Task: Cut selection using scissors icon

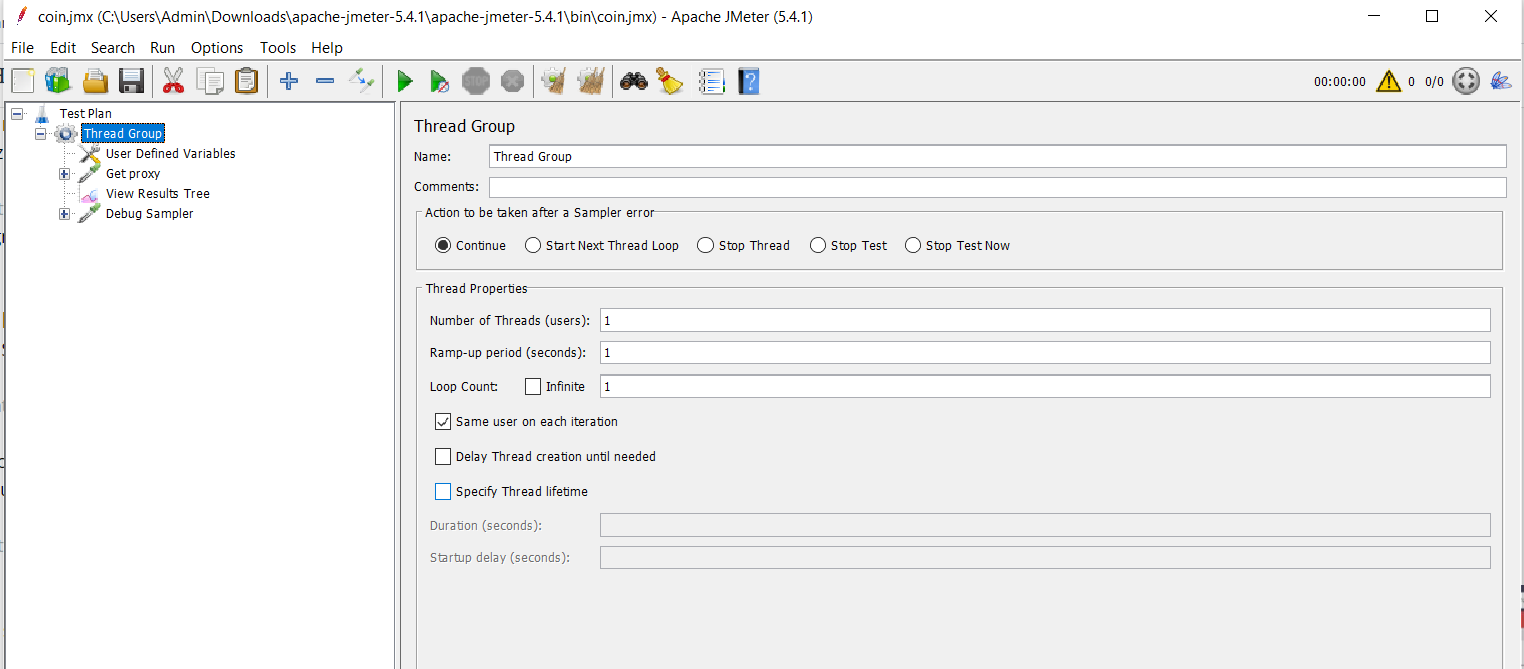Action: click(173, 81)
